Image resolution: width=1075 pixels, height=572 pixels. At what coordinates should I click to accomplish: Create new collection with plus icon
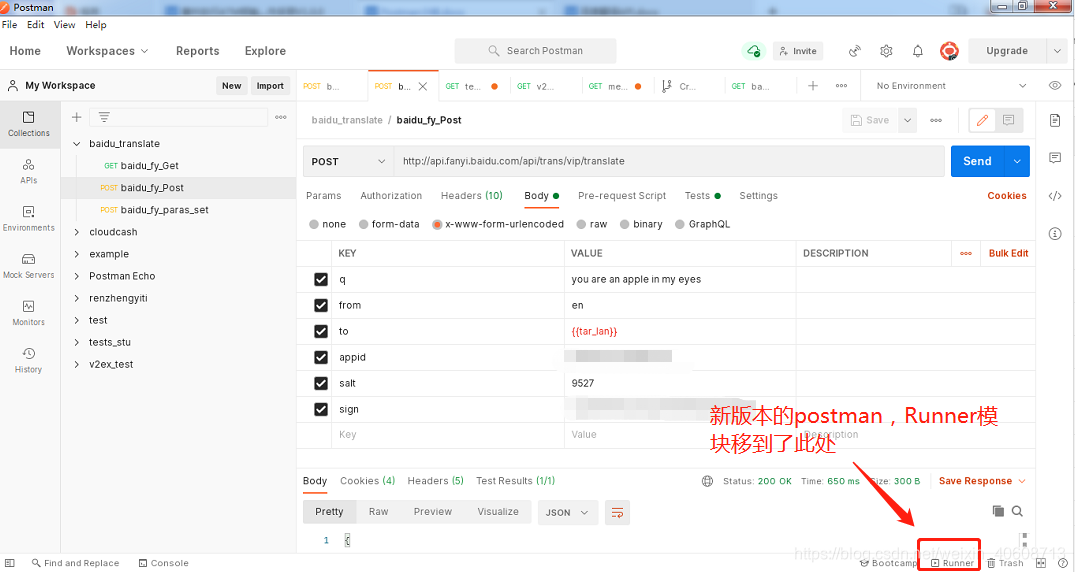(x=77, y=117)
